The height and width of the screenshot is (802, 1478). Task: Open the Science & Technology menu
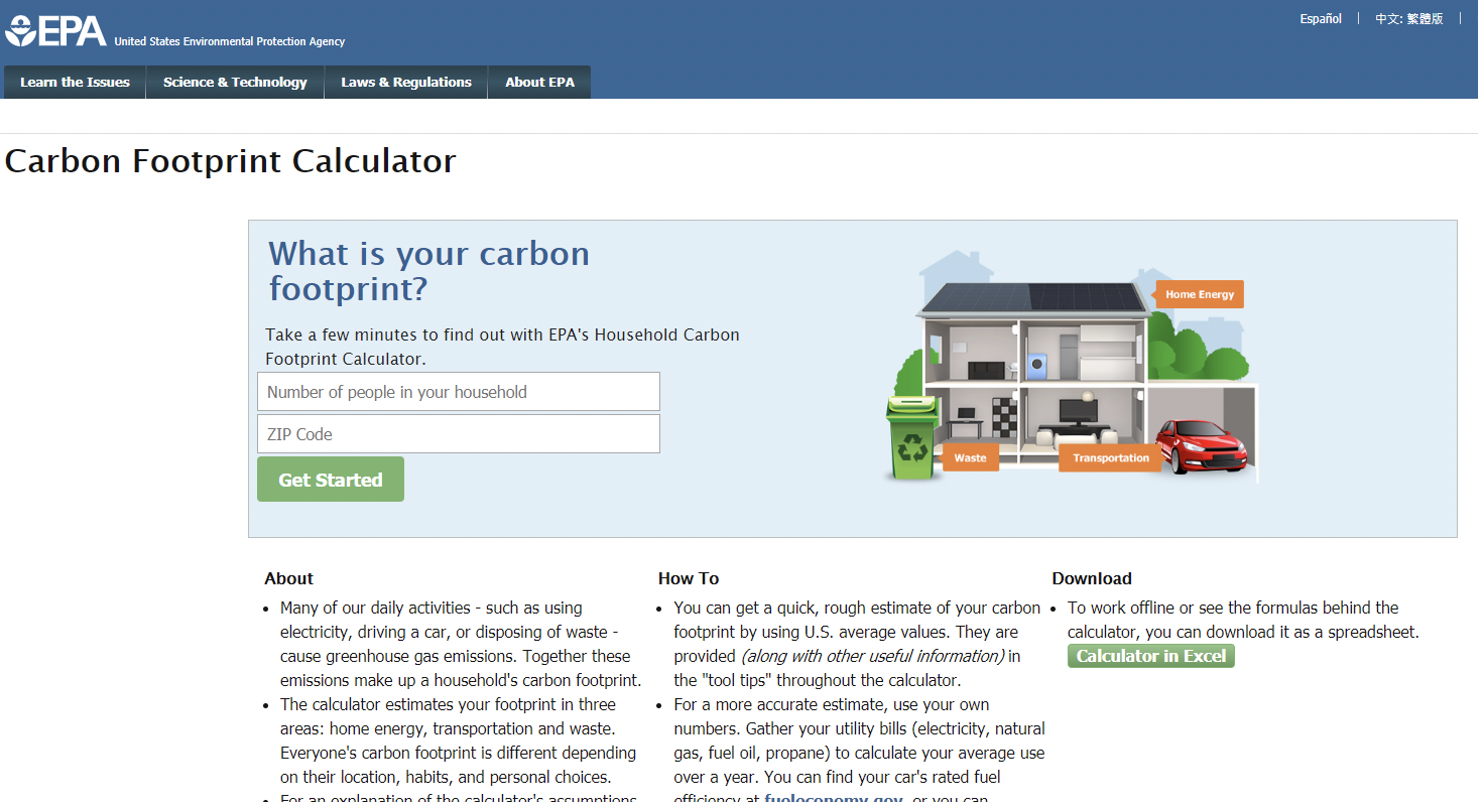(235, 82)
